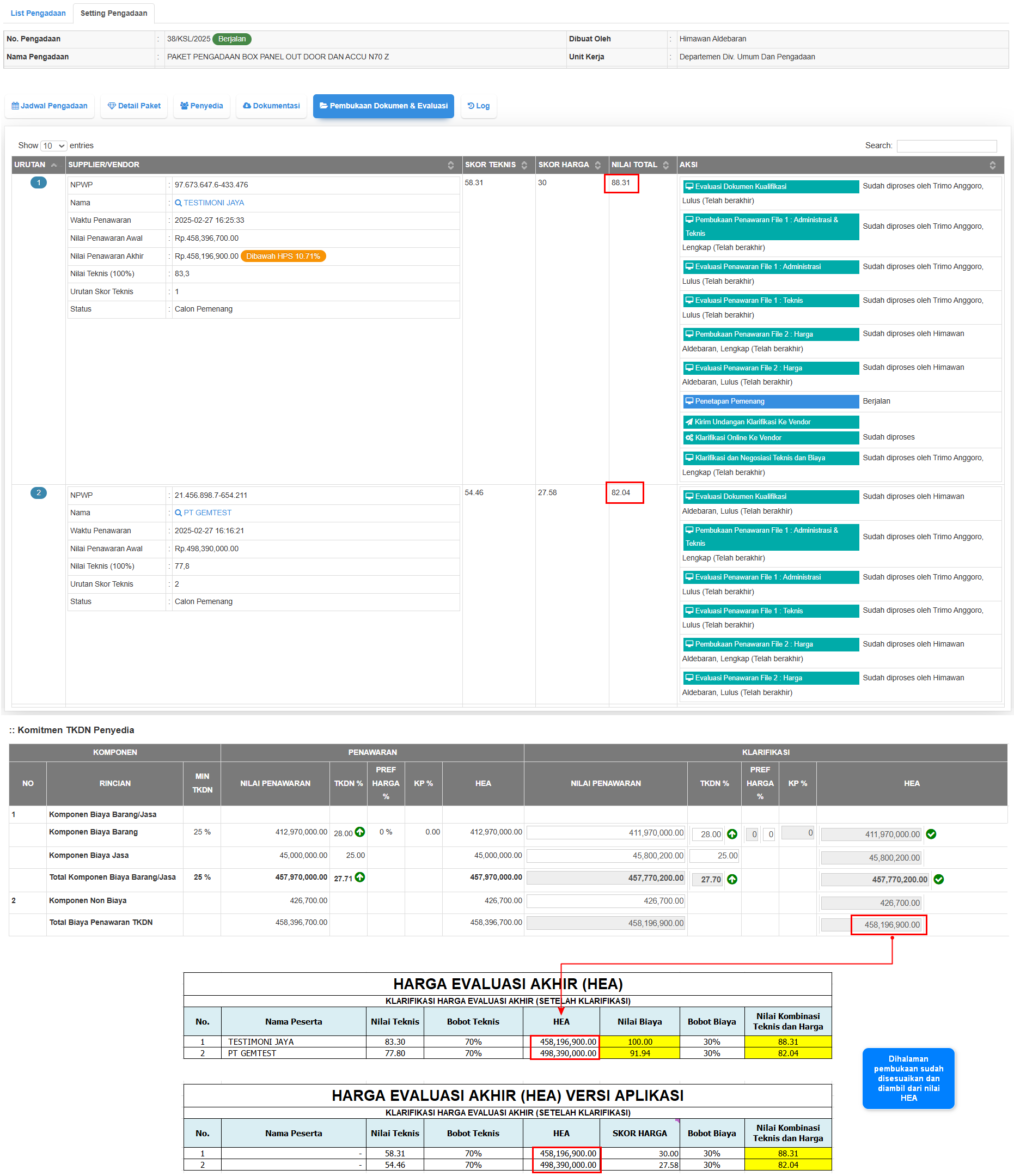Open Klarifikasi Online Ke Vendor
The height and width of the screenshot is (1176, 1014).
(770, 437)
